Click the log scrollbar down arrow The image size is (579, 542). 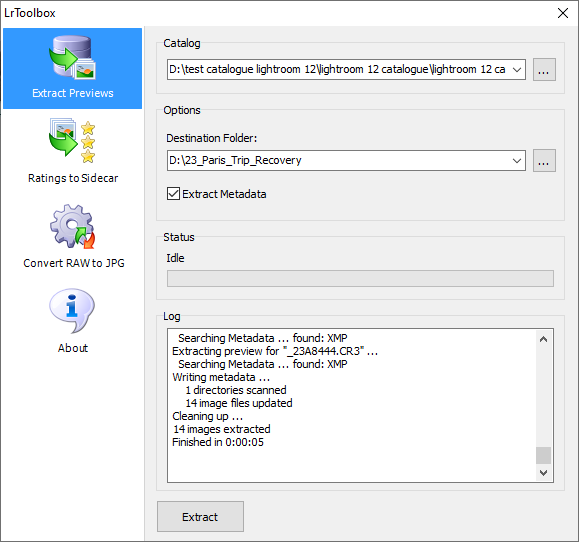point(543,473)
